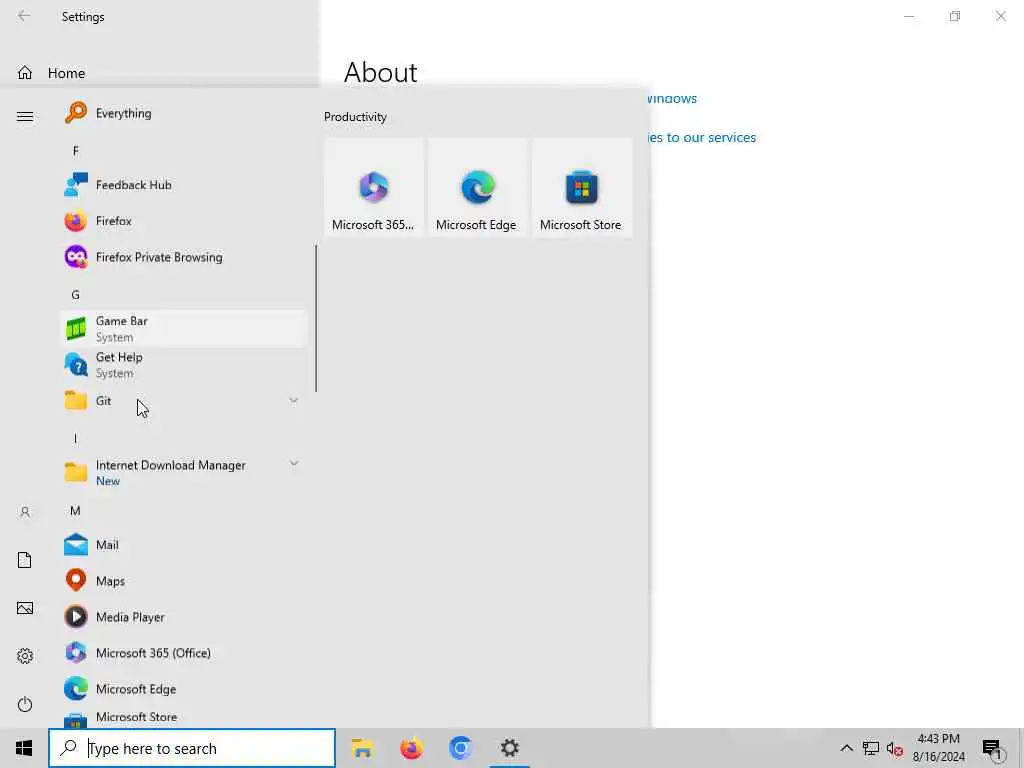
Task: Open Documents from the Start rail
Action: click(x=25, y=560)
